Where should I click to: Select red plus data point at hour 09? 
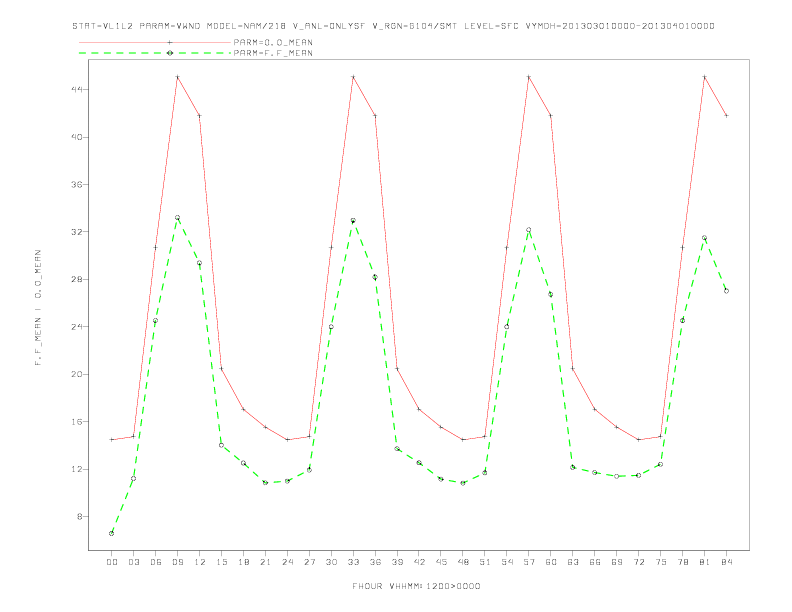[177, 77]
